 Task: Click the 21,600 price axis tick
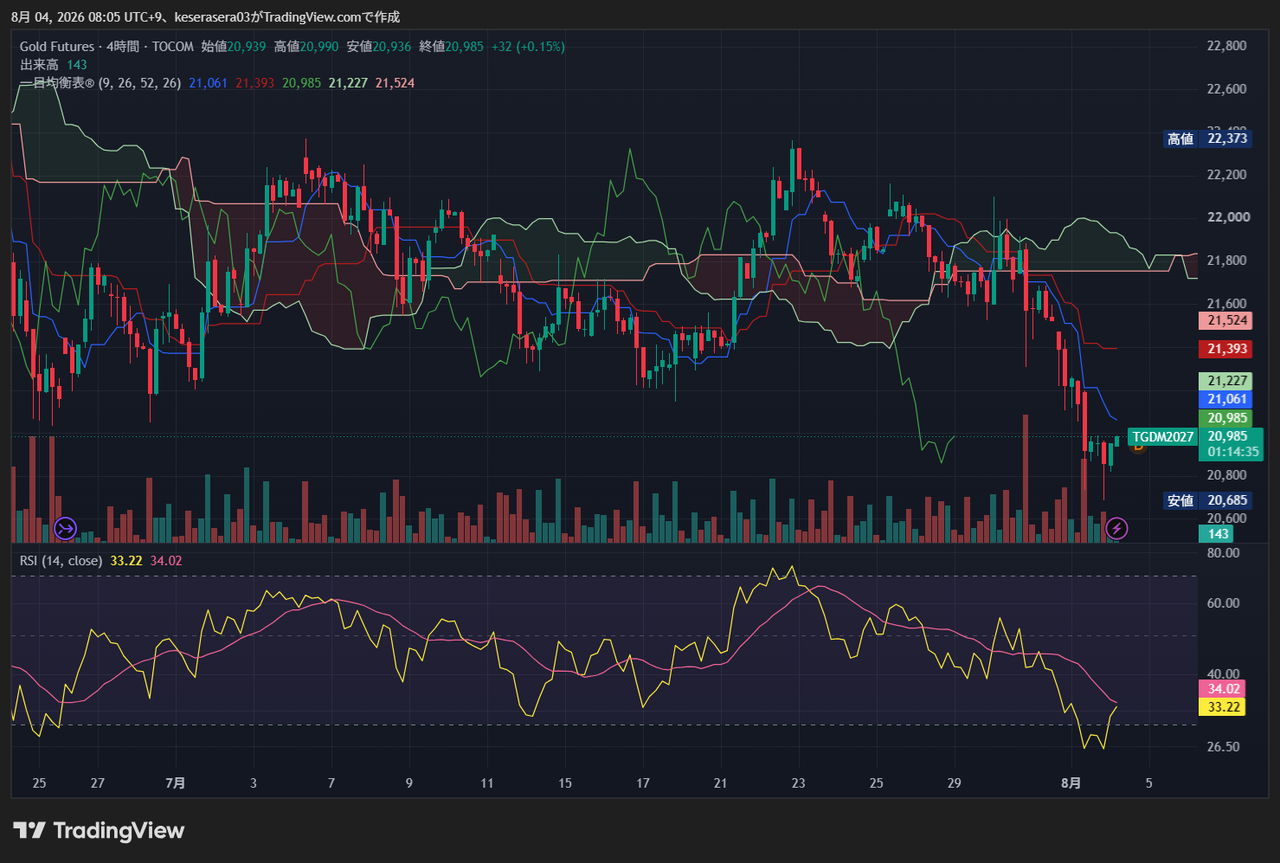point(1227,304)
